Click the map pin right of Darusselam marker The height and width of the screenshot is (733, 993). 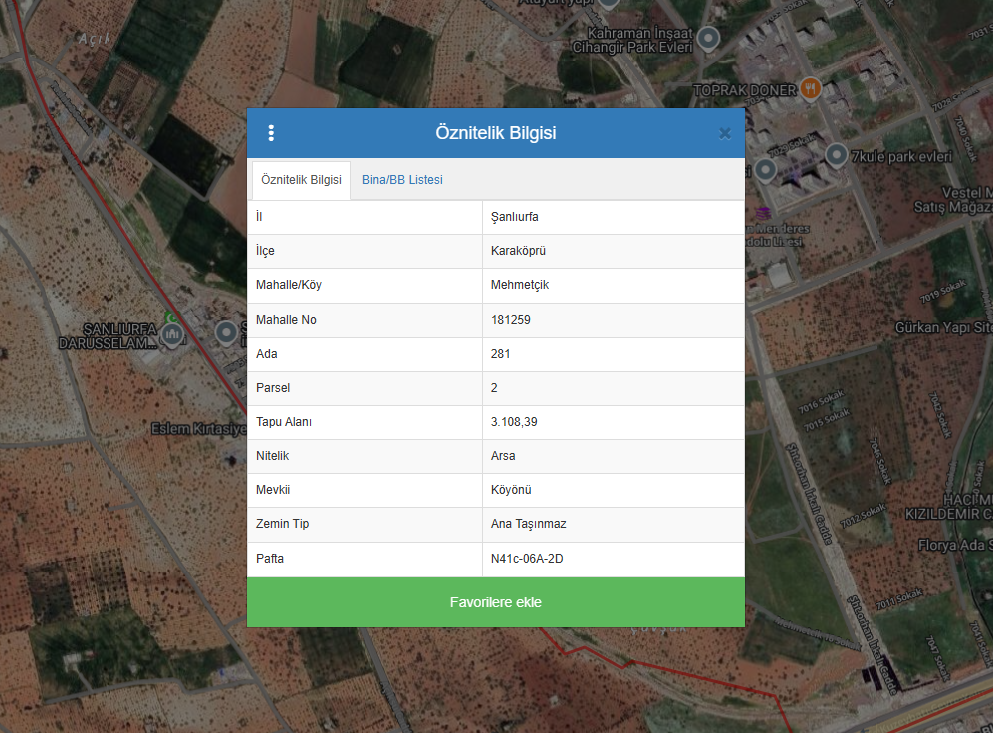coord(227,331)
